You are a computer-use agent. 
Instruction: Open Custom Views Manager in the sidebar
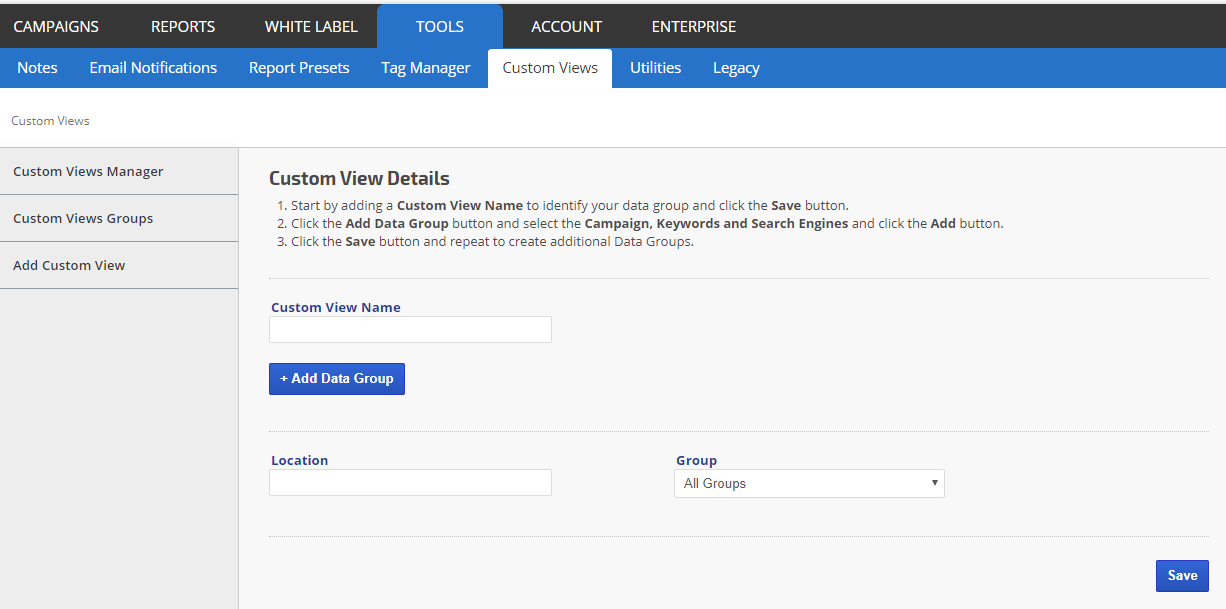(88, 171)
